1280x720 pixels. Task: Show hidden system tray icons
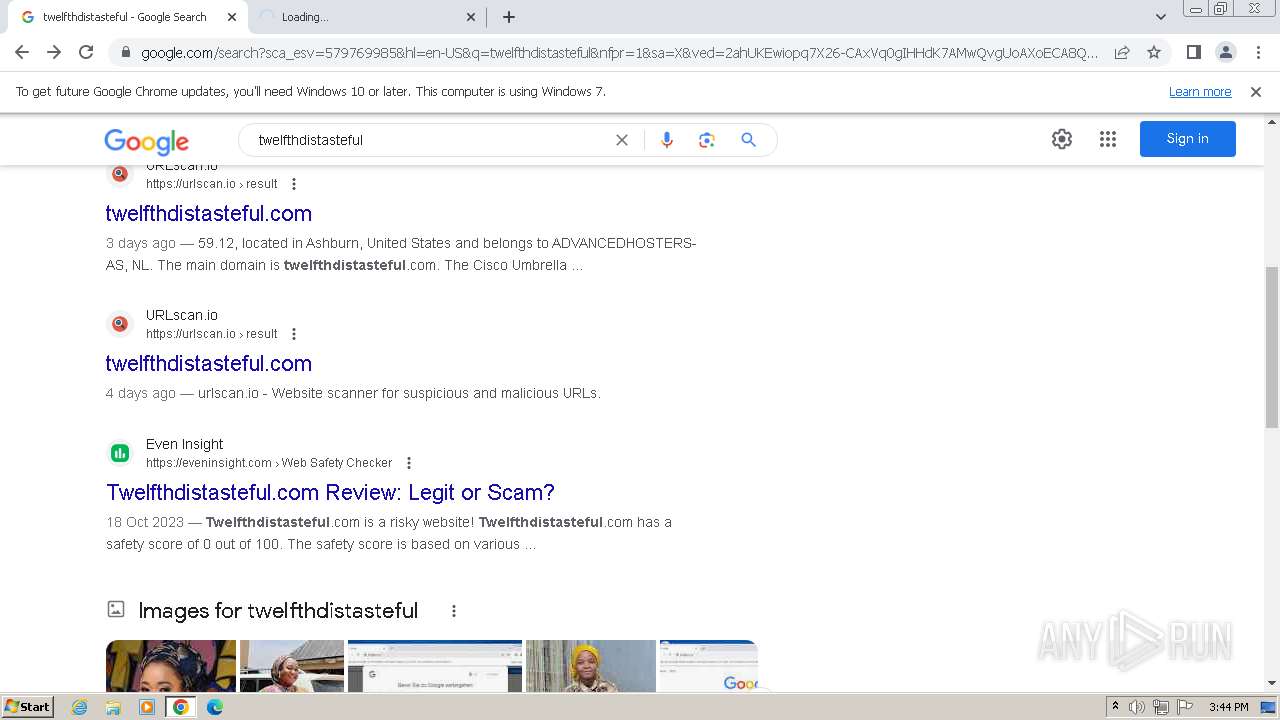(x=1115, y=707)
